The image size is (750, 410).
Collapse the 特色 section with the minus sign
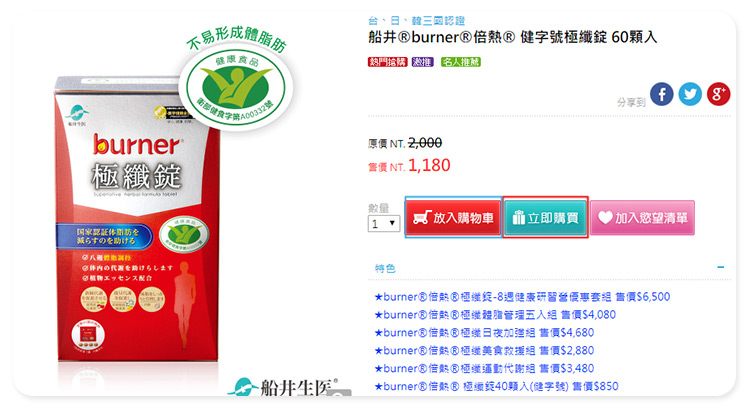pos(720,267)
